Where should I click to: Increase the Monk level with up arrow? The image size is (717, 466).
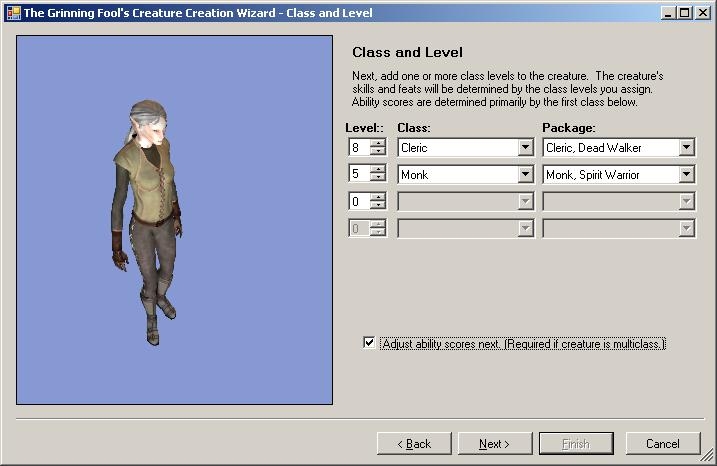[377, 170]
